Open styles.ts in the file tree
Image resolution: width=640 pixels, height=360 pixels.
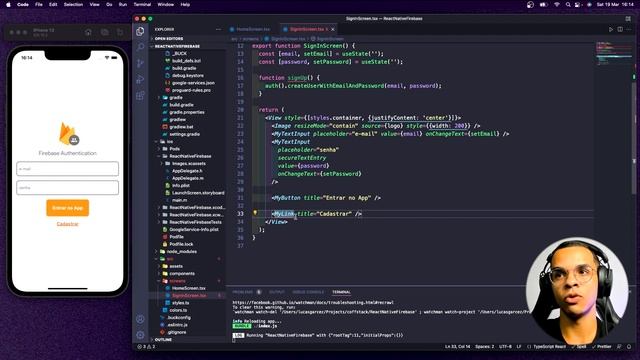(x=180, y=303)
